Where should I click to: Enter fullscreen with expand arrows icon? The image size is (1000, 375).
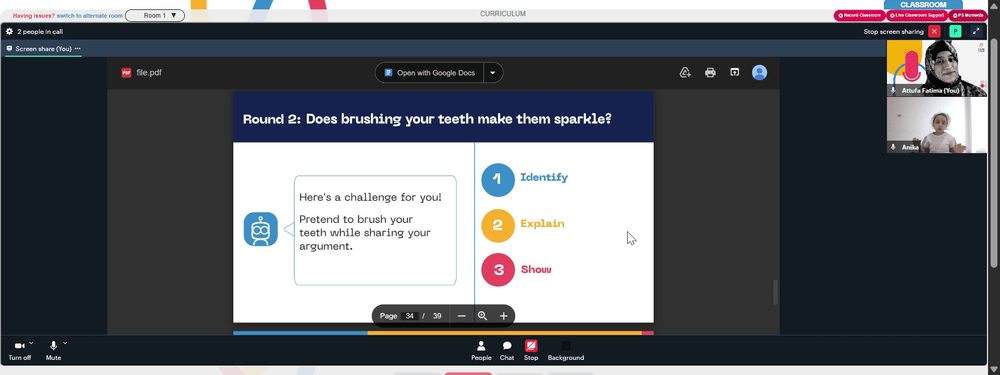click(976, 31)
